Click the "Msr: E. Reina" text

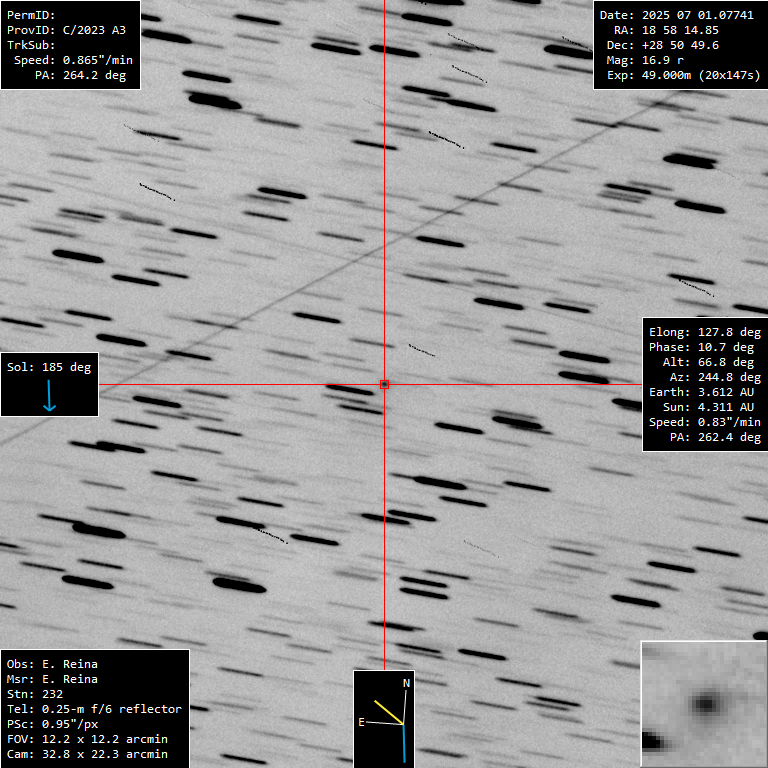pos(52,679)
